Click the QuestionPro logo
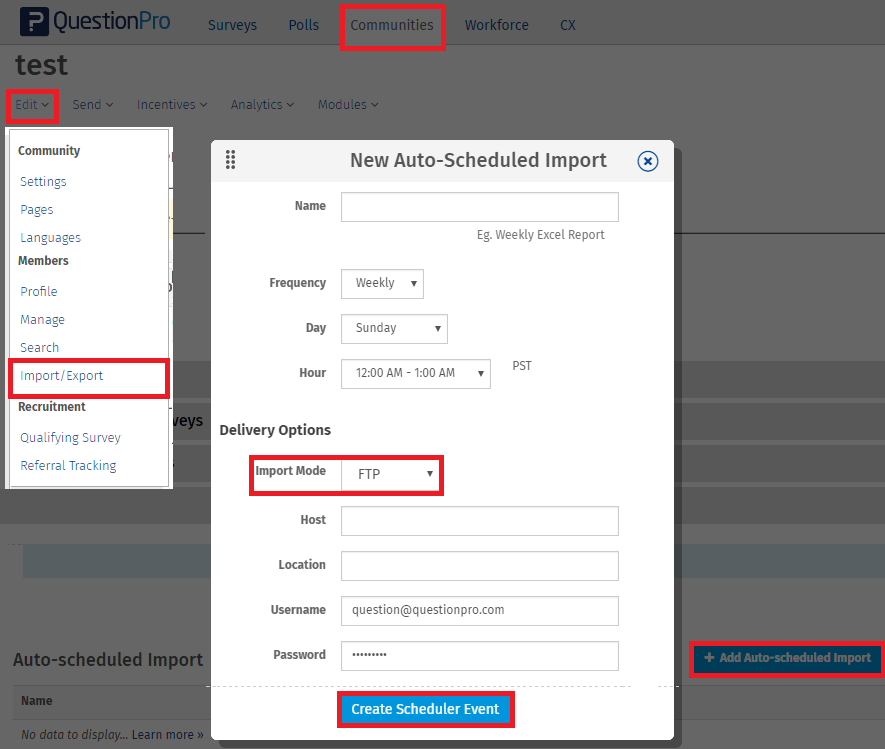 (95, 21)
